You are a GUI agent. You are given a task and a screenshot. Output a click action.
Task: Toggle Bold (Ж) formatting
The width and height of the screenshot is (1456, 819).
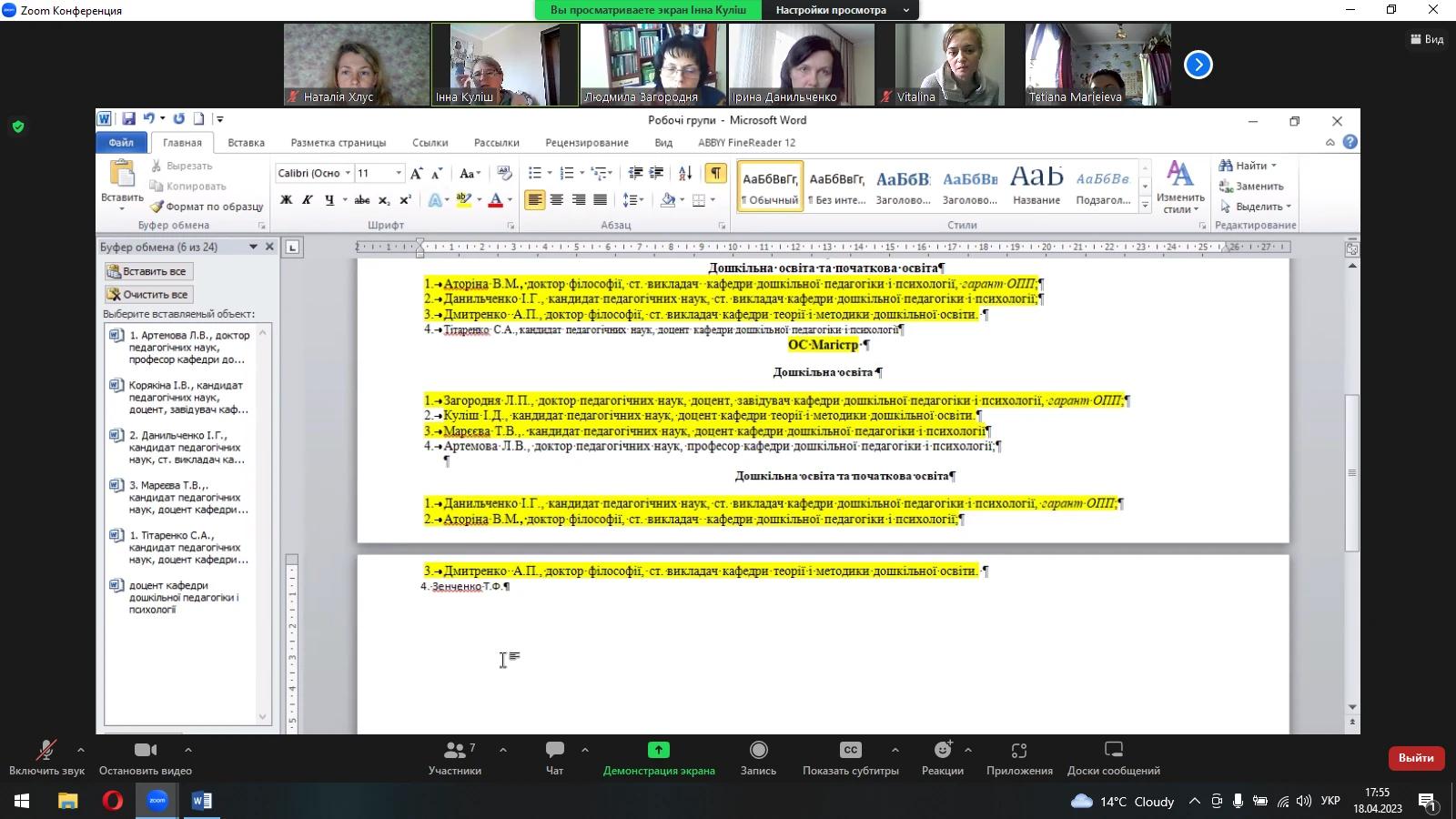(x=286, y=200)
